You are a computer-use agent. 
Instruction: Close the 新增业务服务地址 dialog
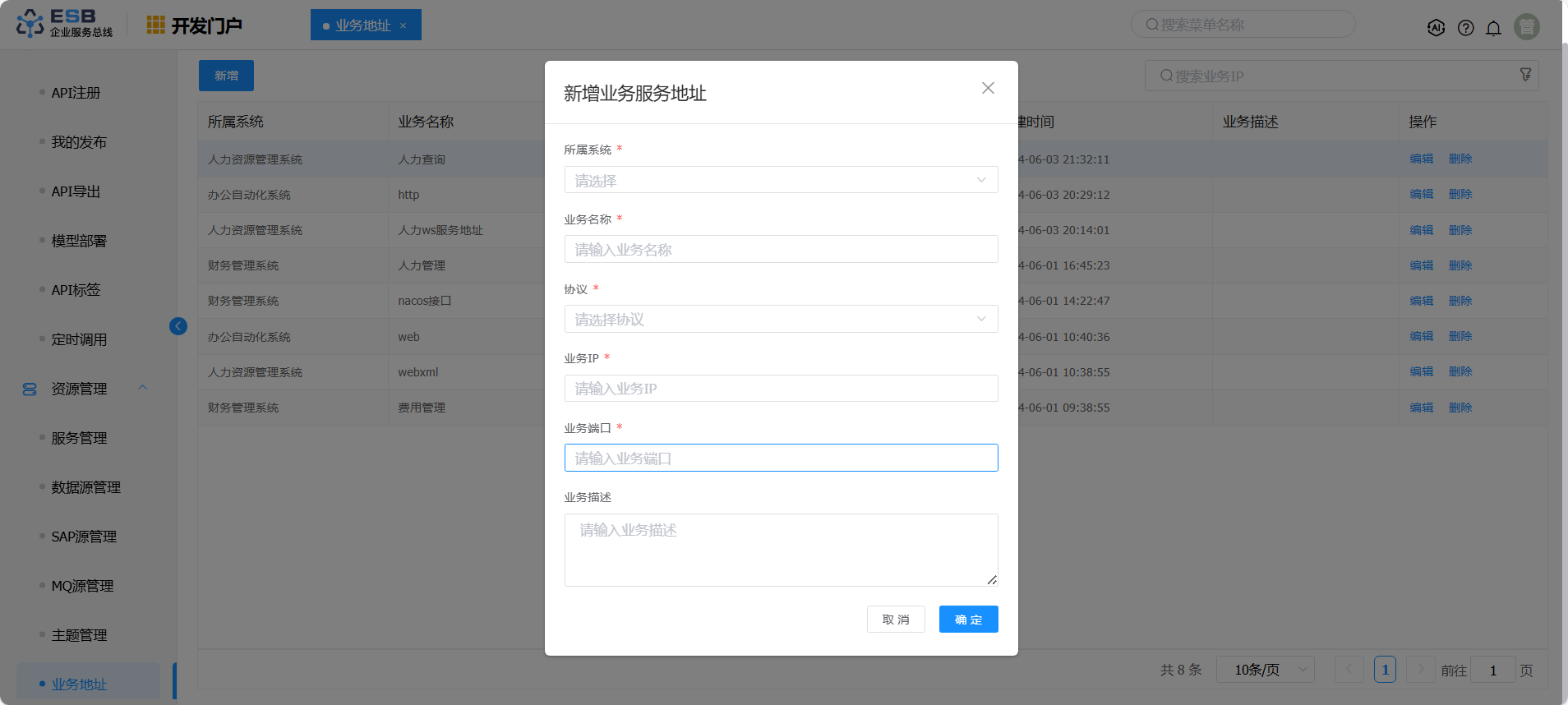(x=988, y=88)
